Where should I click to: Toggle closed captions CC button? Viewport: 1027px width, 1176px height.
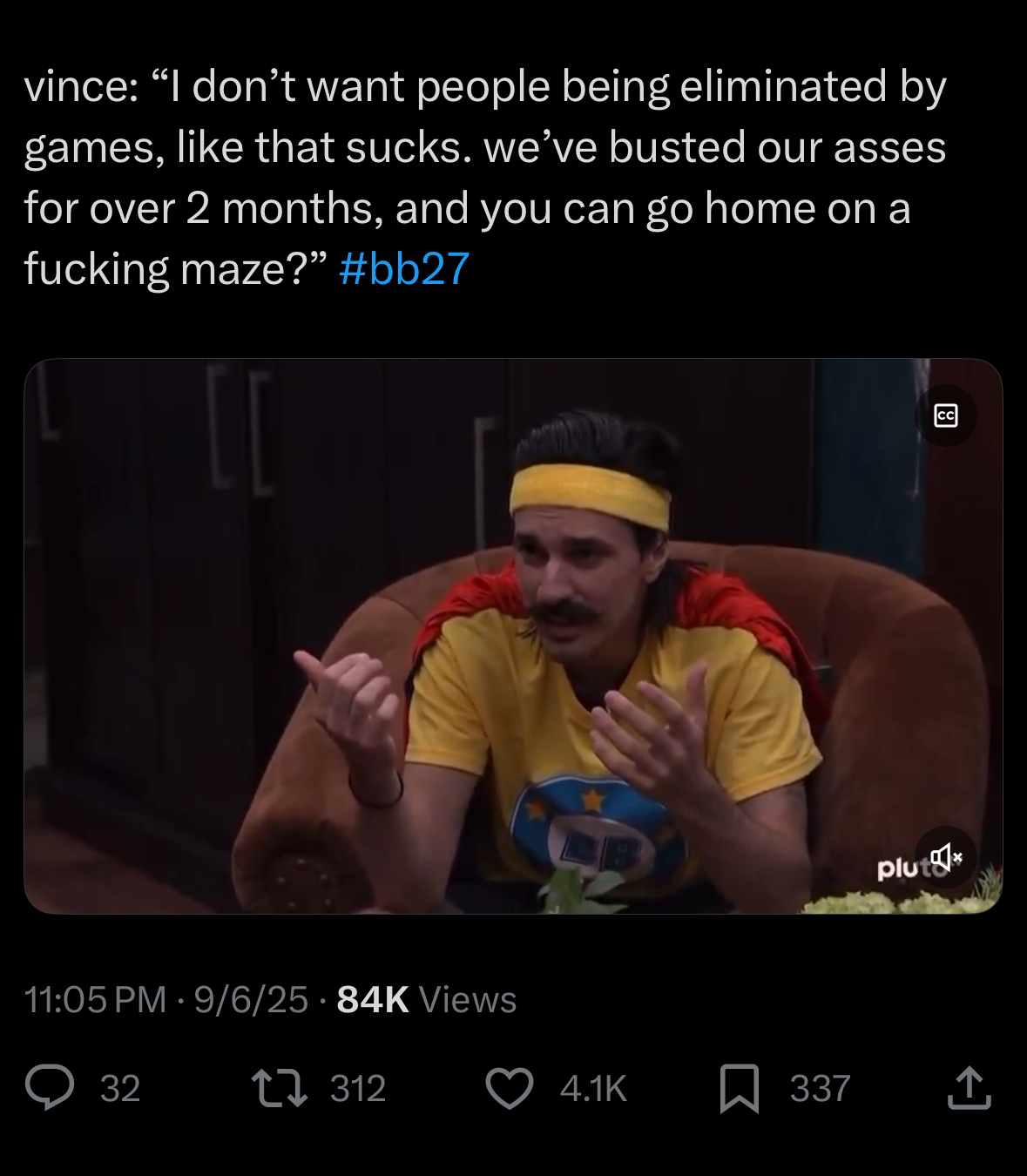(x=946, y=416)
